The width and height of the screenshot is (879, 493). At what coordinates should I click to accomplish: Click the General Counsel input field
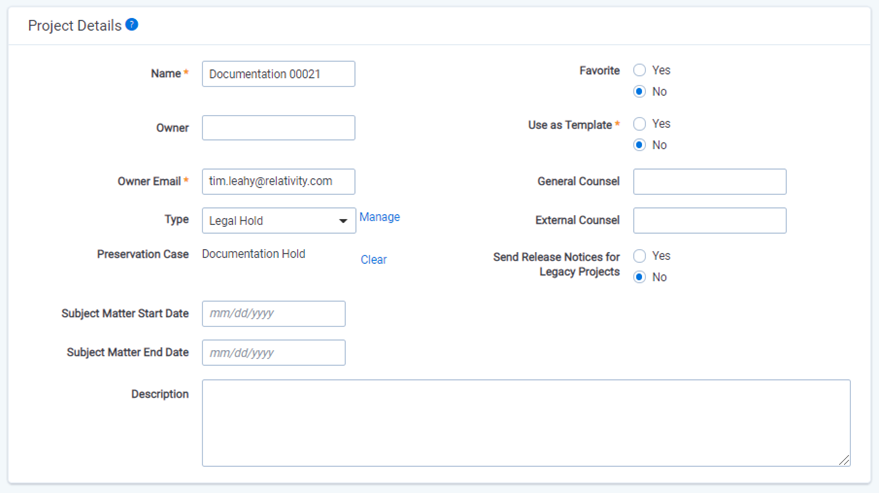[710, 182]
